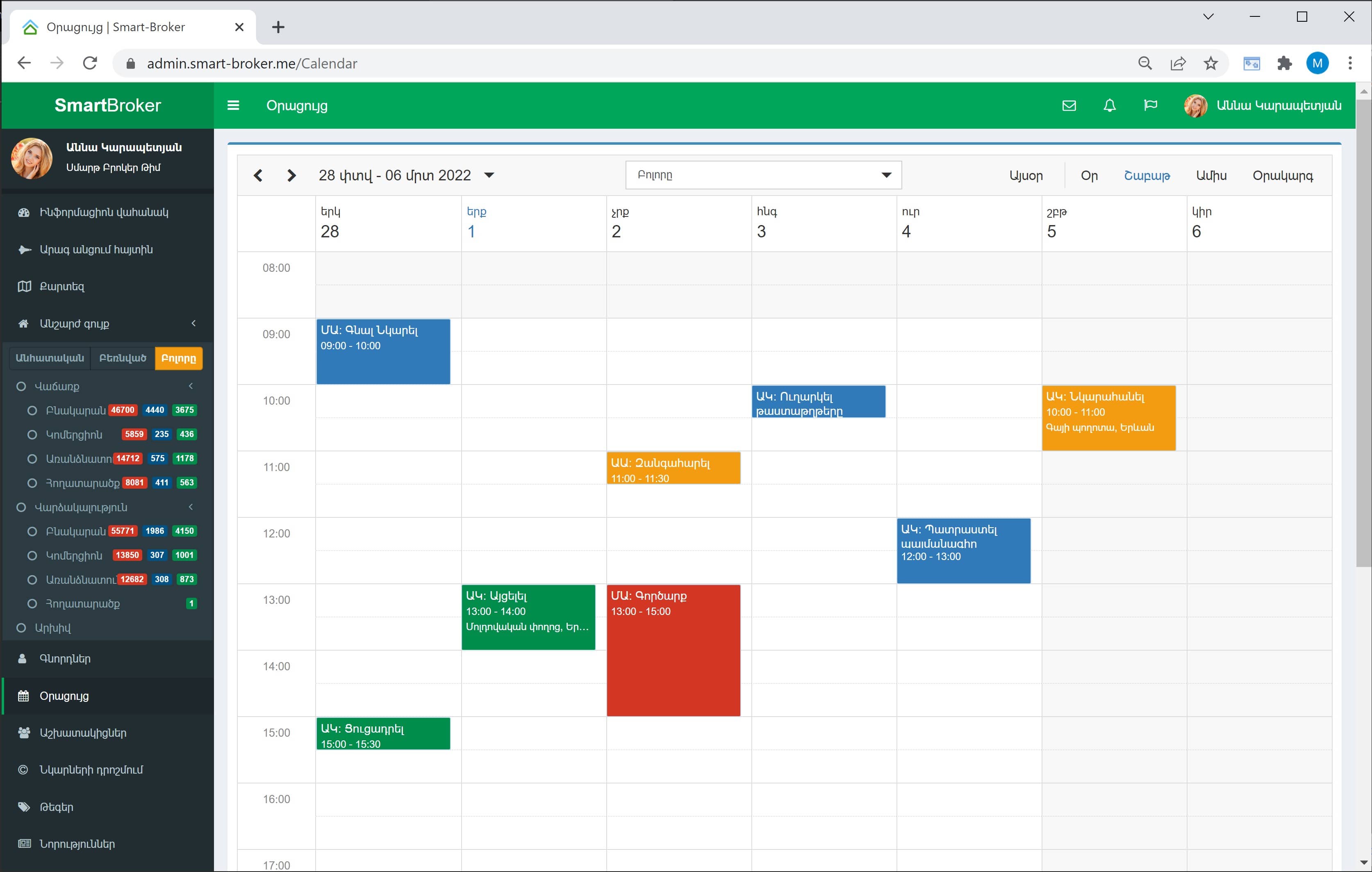Click the browser reload icon
The image size is (1372, 872).
90,63
